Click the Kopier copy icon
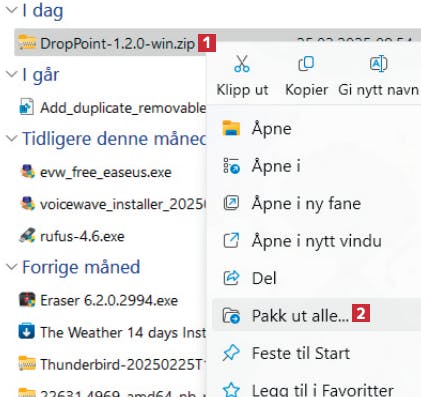The width and height of the screenshot is (421, 397). (306, 64)
